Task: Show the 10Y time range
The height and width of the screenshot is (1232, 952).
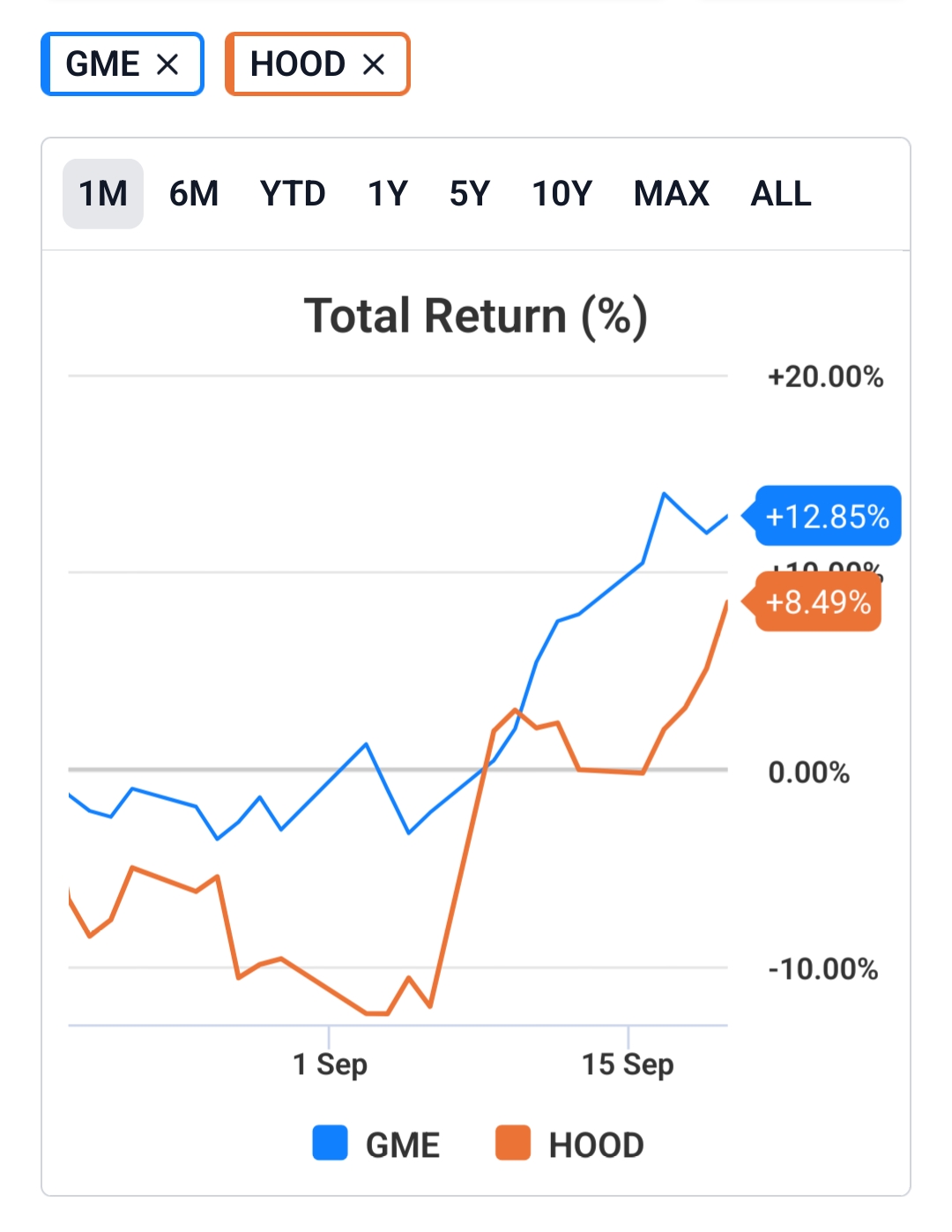Action: click(x=562, y=194)
